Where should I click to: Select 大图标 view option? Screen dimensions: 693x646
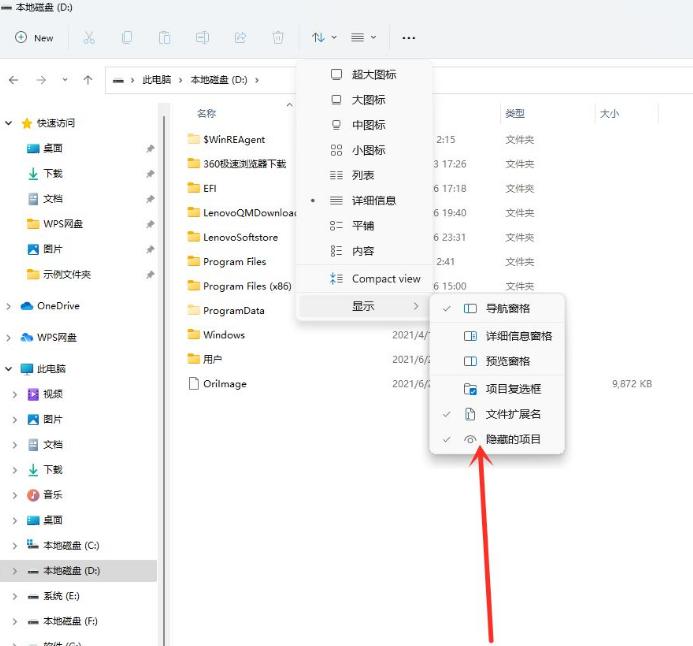coord(364,100)
